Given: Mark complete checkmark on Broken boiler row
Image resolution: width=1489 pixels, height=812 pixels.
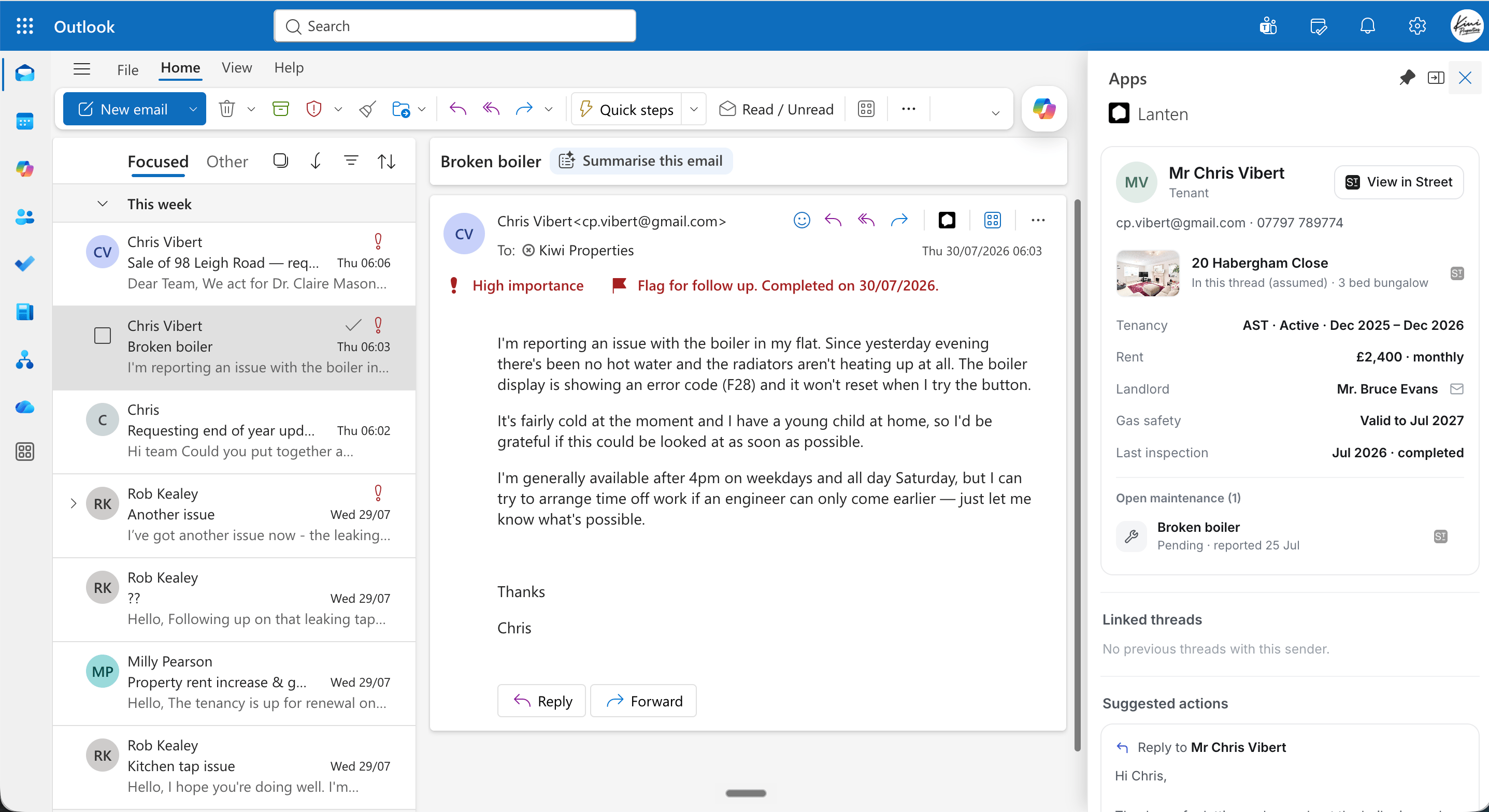Looking at the screenshot, I should pos(353,325).
